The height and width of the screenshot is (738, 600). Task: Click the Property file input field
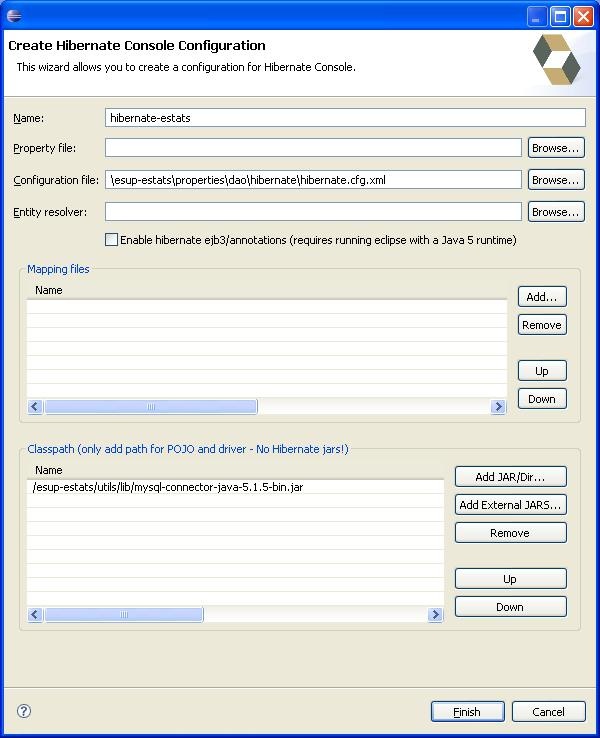313,148
